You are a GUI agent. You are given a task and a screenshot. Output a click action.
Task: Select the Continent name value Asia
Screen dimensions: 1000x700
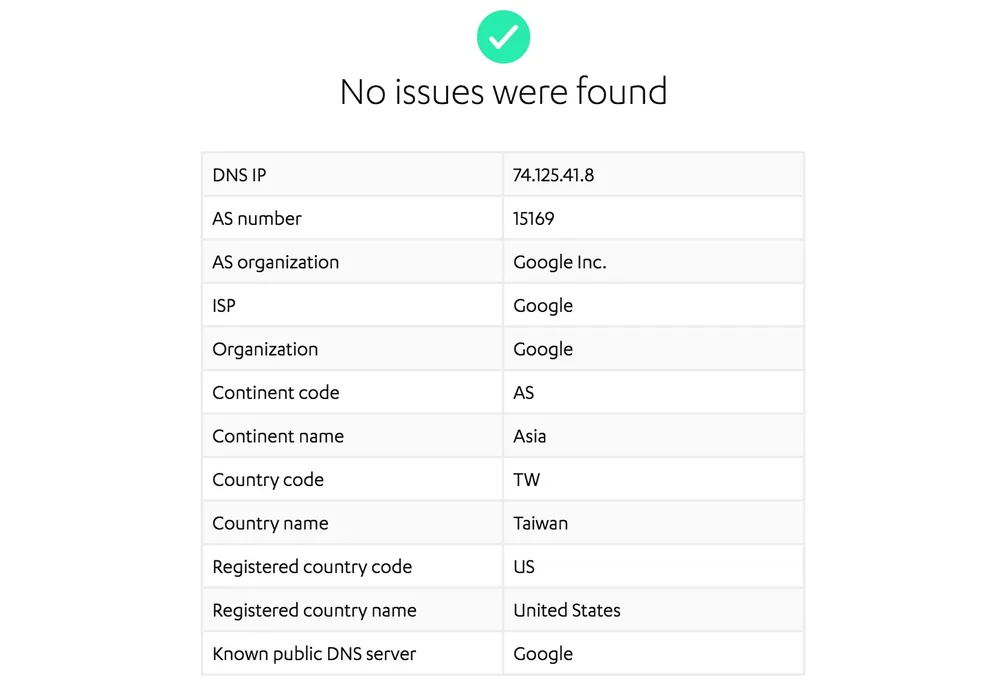pyautogui.click(x=530, y=436)
